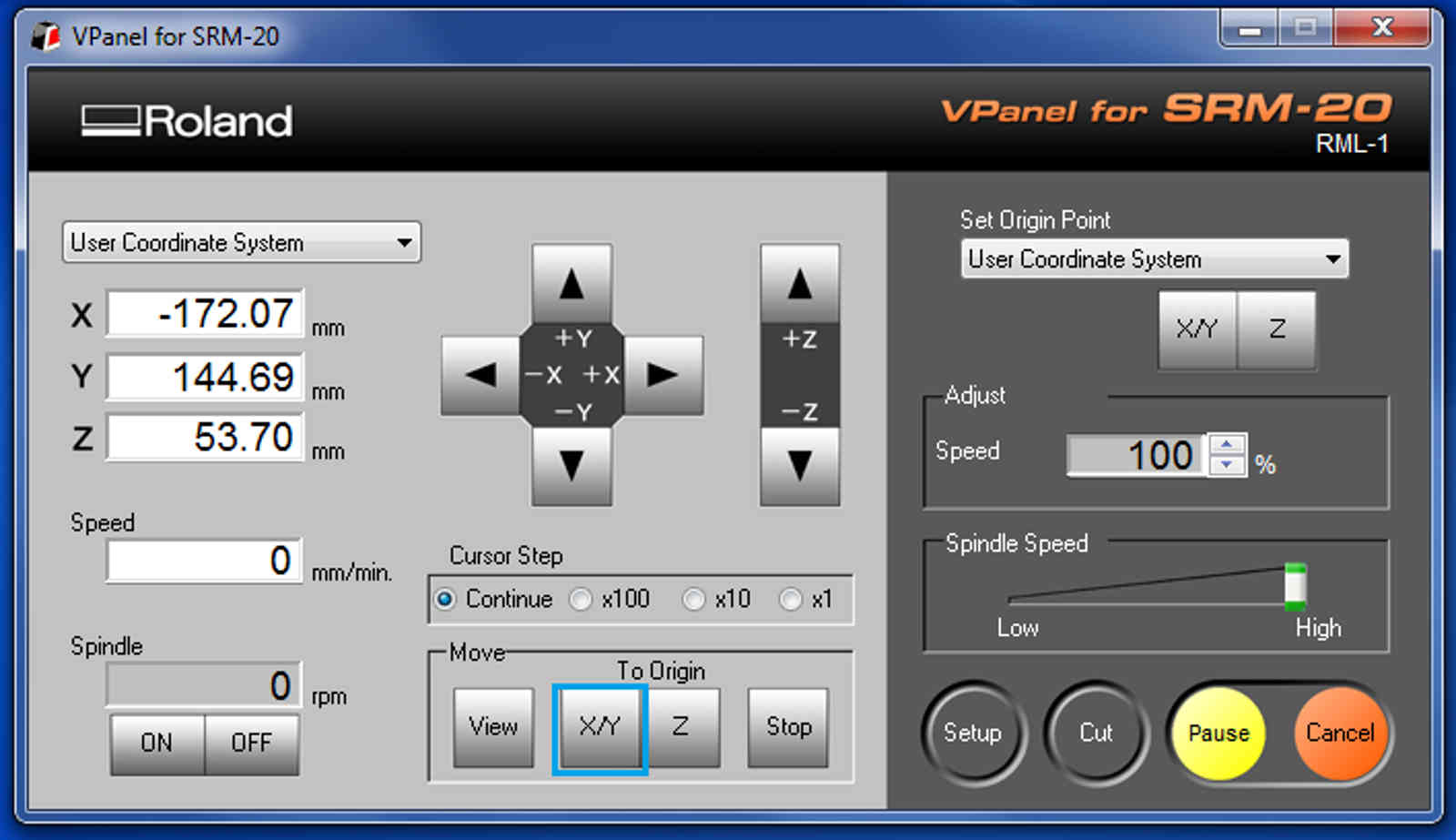Click the Spindle rpm readout field
Image resolution: width=1456 pixels, height=840 pixels.
pyautogui.click(x=205, y=685)
